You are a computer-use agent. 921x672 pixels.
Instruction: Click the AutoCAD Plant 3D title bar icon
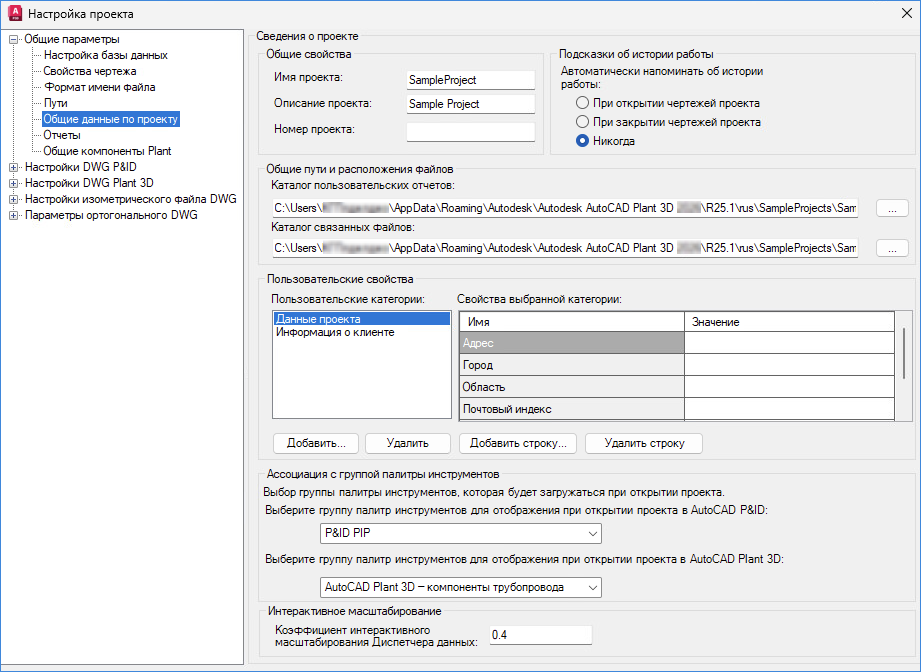pos(15,13)
